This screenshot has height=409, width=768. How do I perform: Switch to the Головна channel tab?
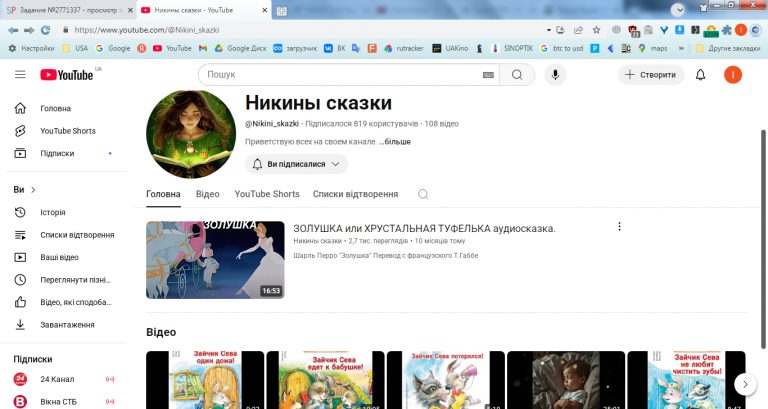(163, 194)
